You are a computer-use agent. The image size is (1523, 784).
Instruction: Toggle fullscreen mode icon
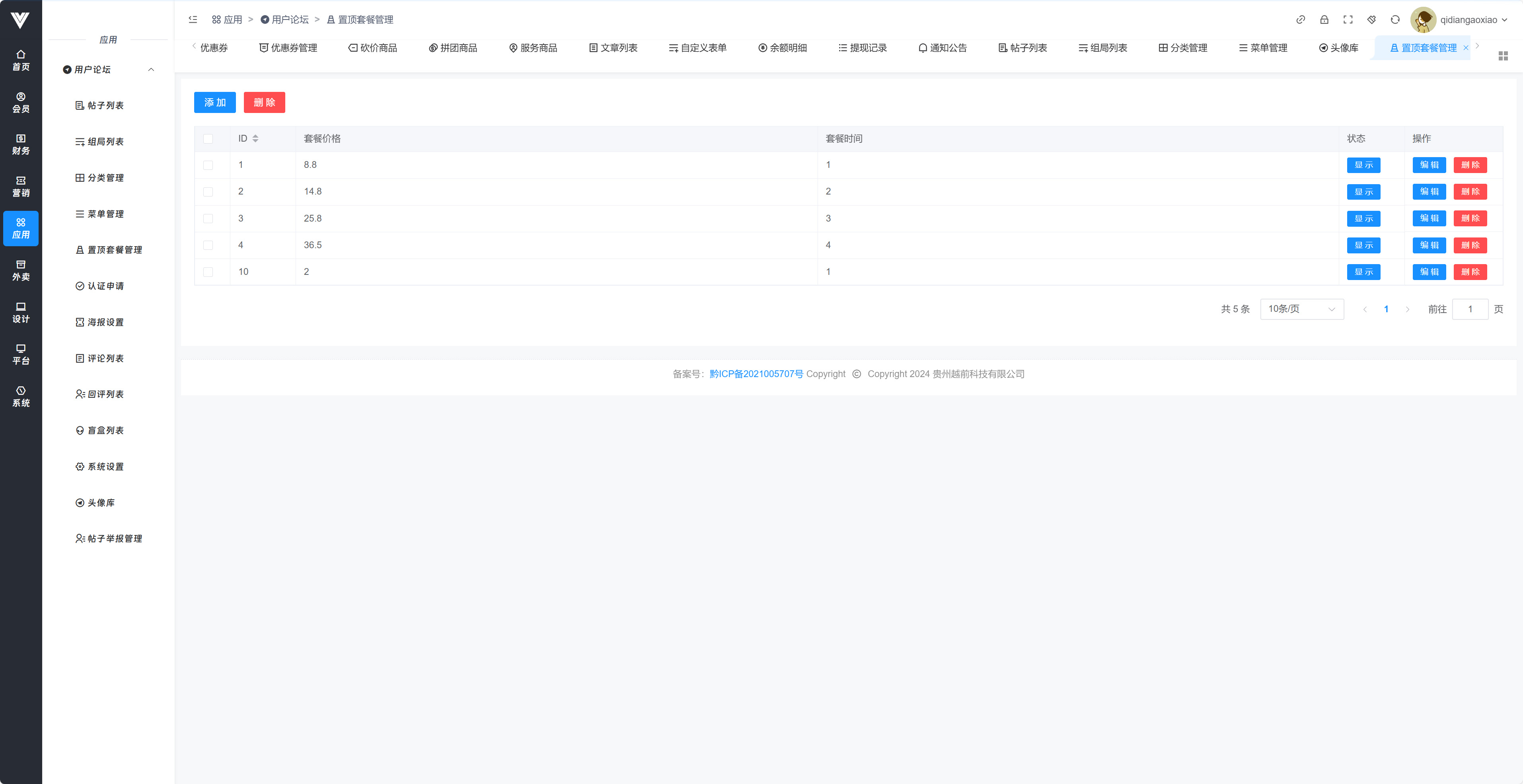coord(1348,19)
